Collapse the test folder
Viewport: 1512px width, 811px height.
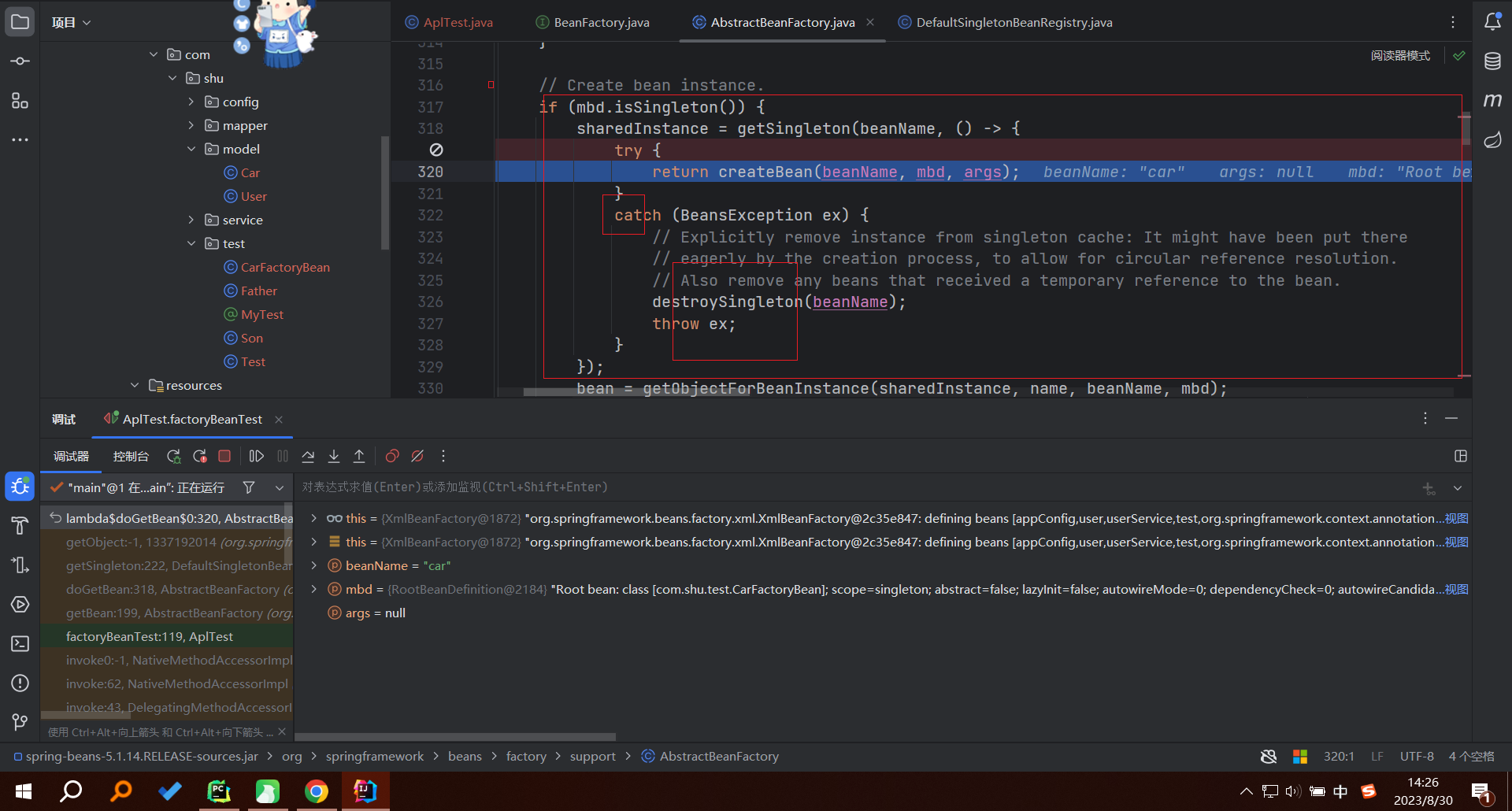pos(191,243)
